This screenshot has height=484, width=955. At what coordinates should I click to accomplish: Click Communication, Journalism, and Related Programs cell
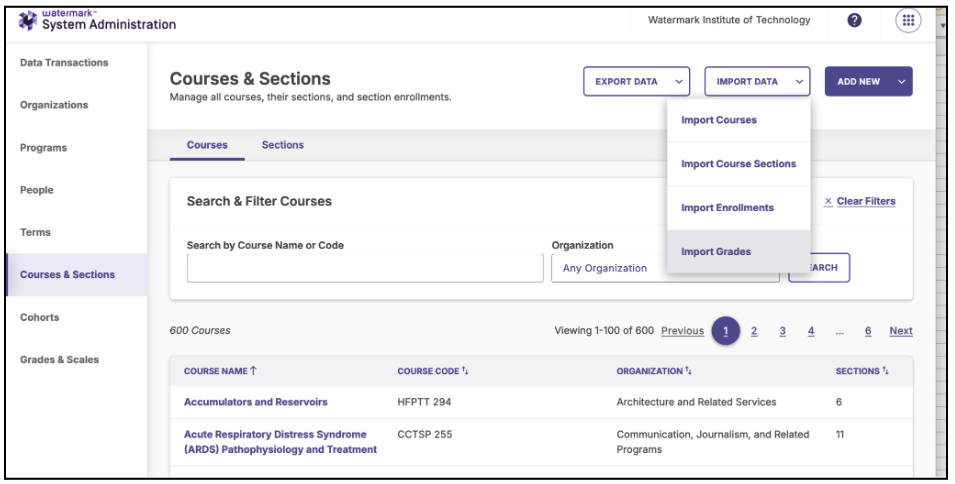[x=713, y=442]
